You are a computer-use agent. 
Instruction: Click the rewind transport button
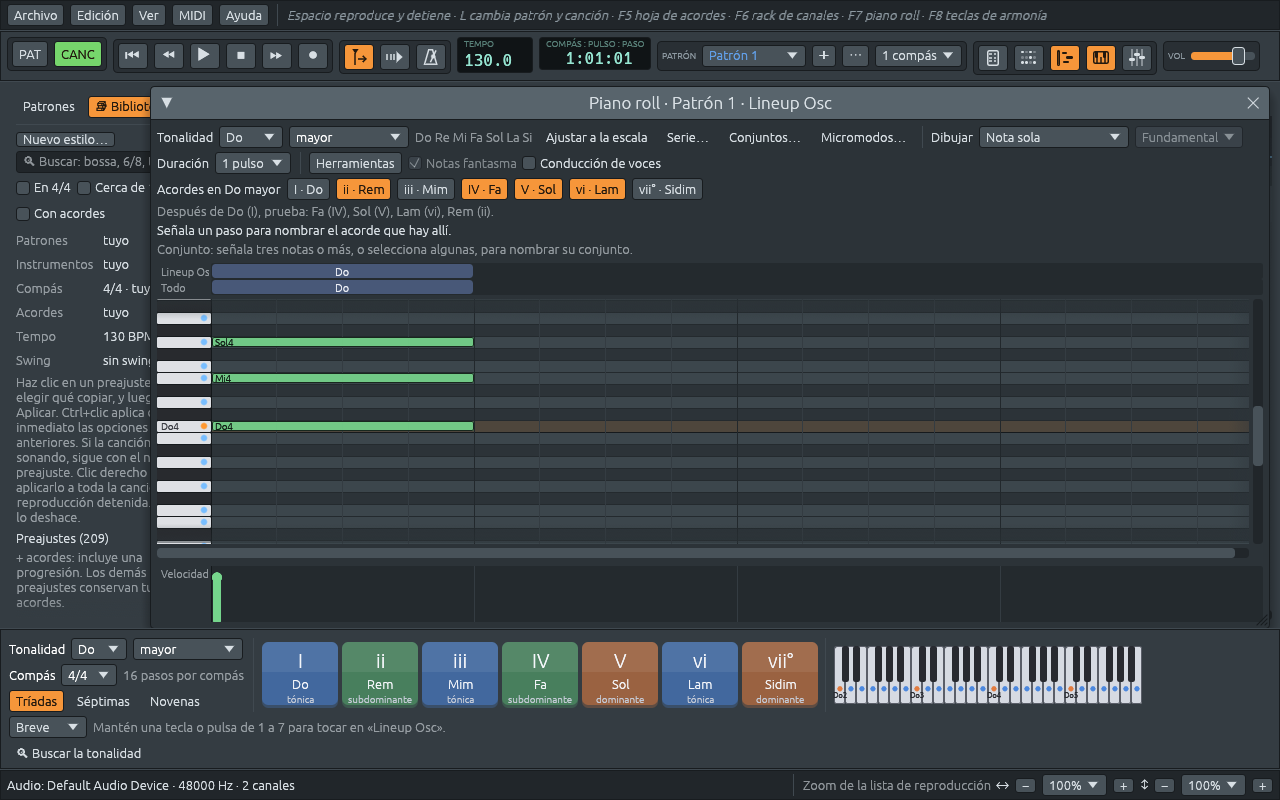coord(168,55)
